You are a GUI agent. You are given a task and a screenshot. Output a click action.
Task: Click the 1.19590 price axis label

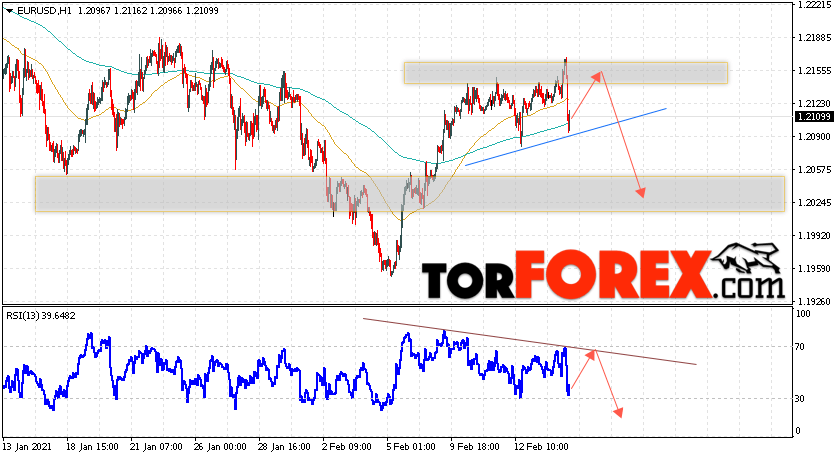pyautogui.click(x=814, y=269)
